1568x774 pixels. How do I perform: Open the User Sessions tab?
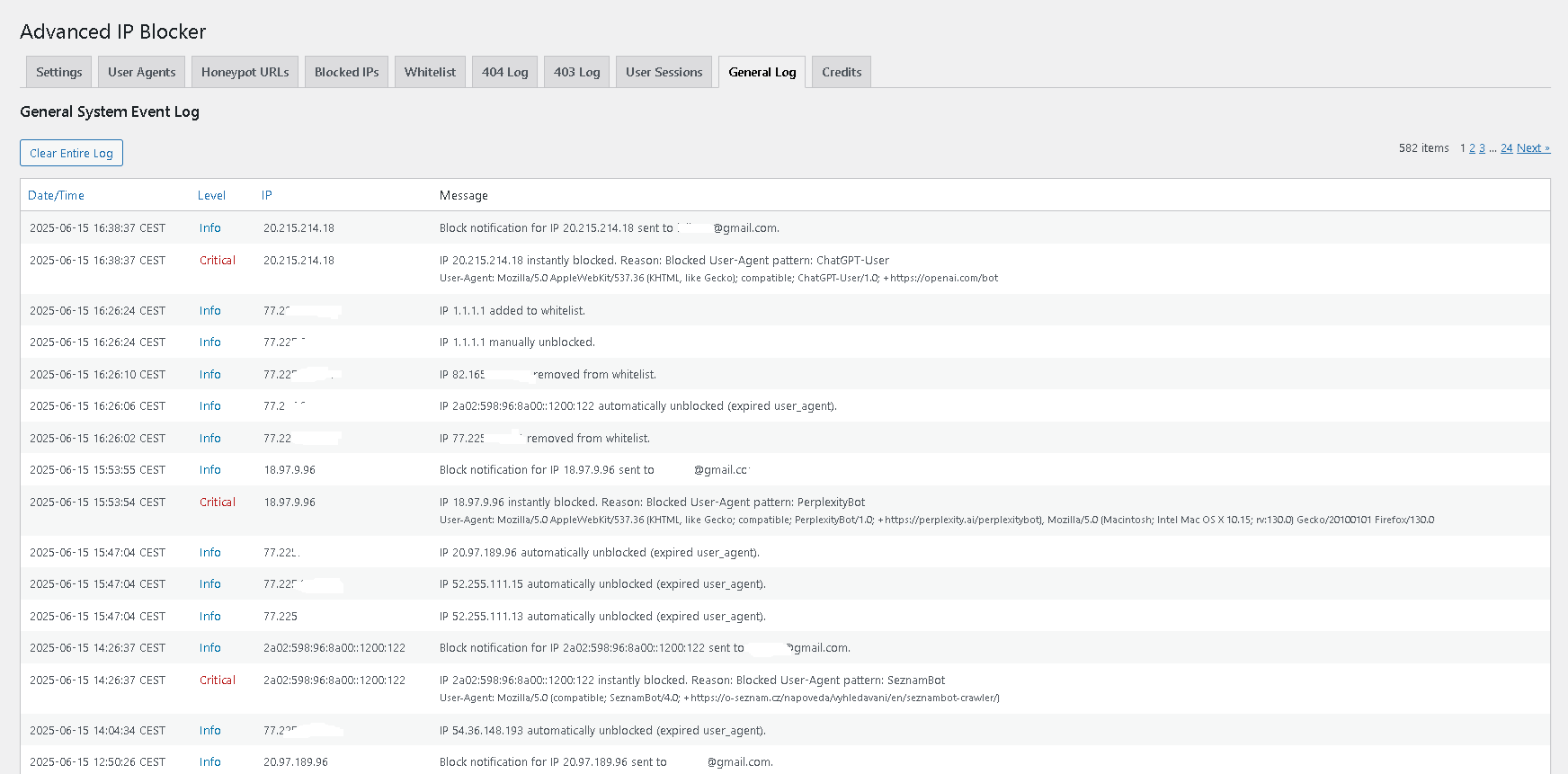664,72
